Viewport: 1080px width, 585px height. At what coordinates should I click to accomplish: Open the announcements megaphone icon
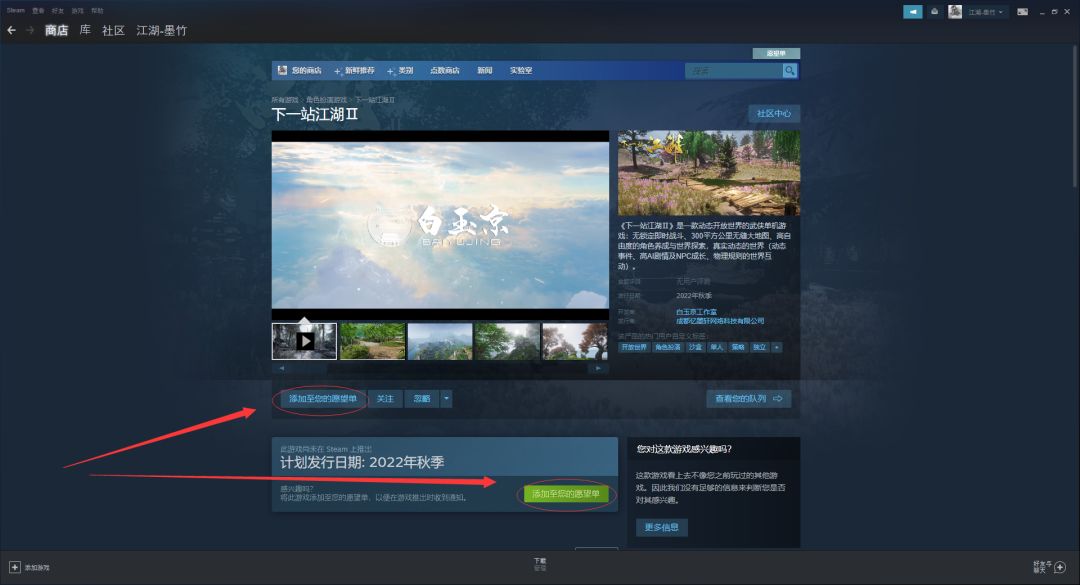(x=913, y=12)
